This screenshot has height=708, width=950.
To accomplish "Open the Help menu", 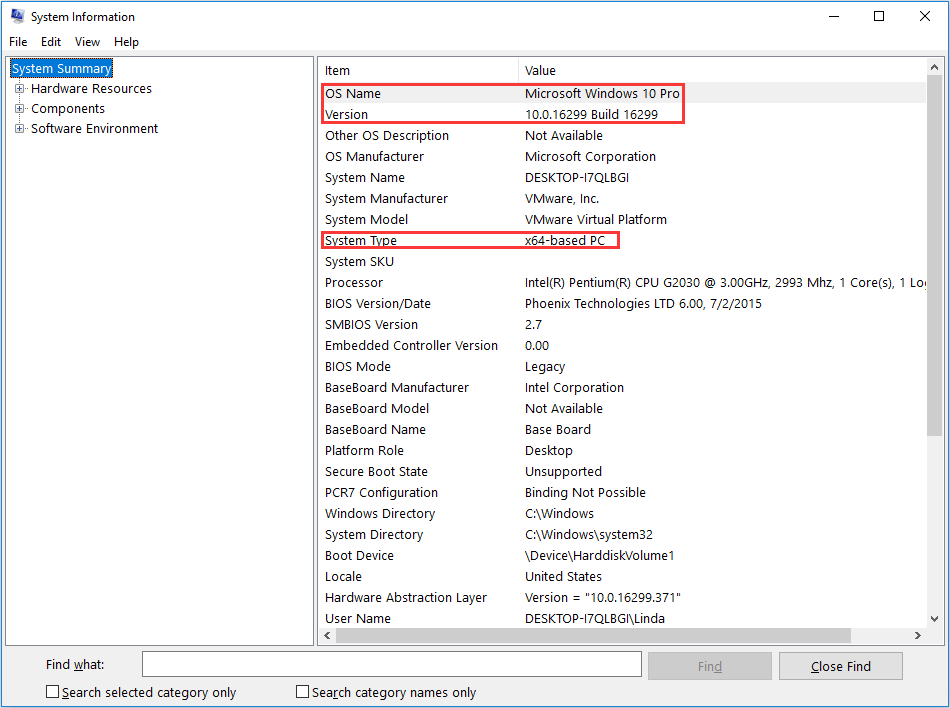I will point(126,42).
